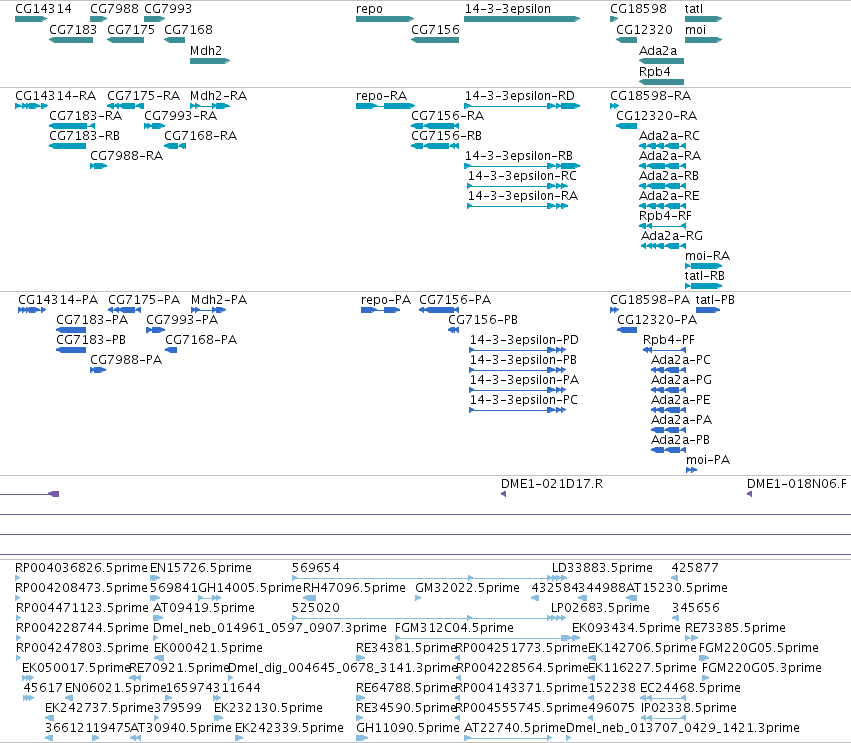Click the Rpb4-RF transcript
The height and width of the screenshot is (743, 851).
coord(662,226)
